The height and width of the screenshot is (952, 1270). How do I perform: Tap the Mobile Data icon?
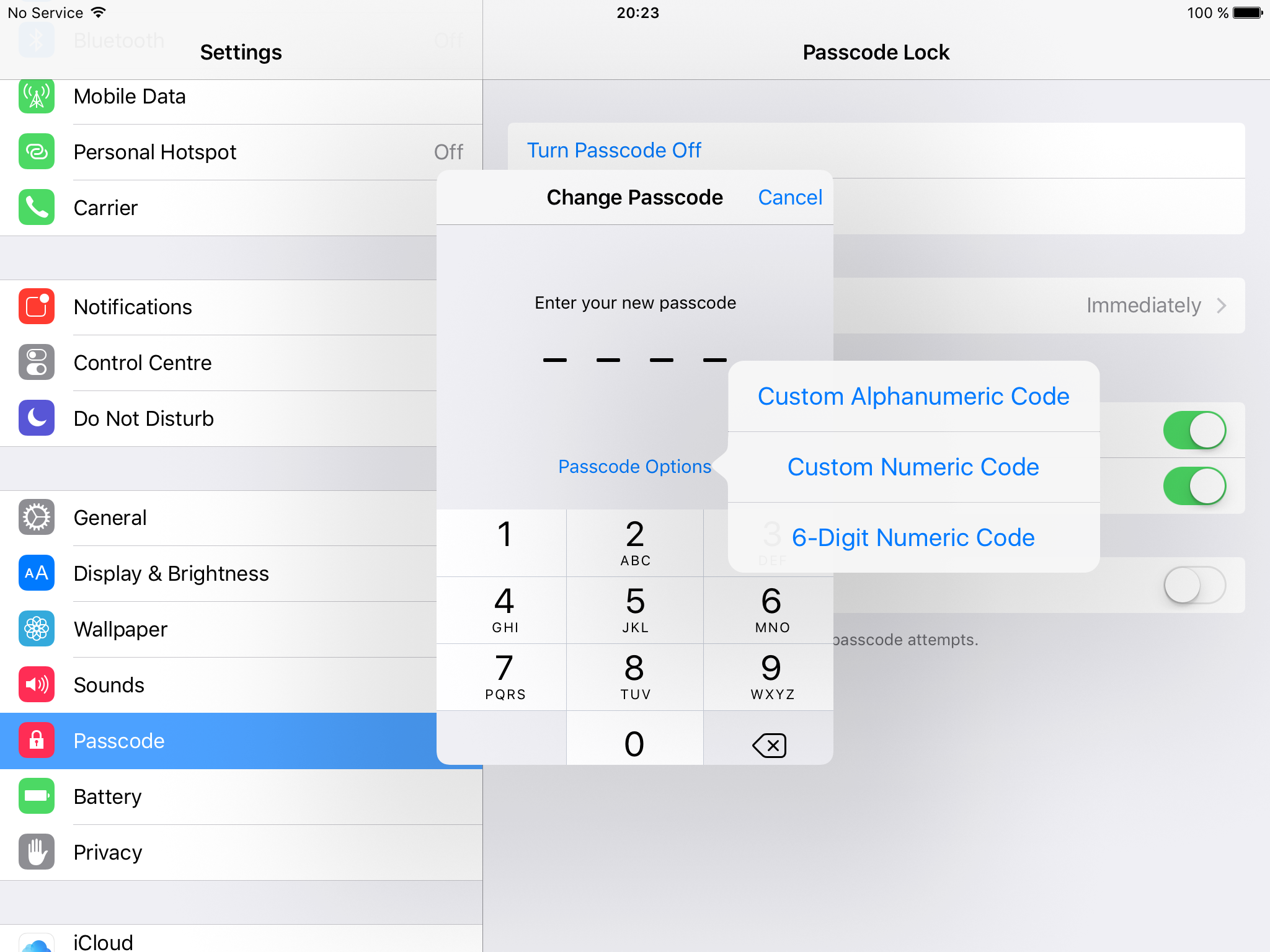pos(36,96)
